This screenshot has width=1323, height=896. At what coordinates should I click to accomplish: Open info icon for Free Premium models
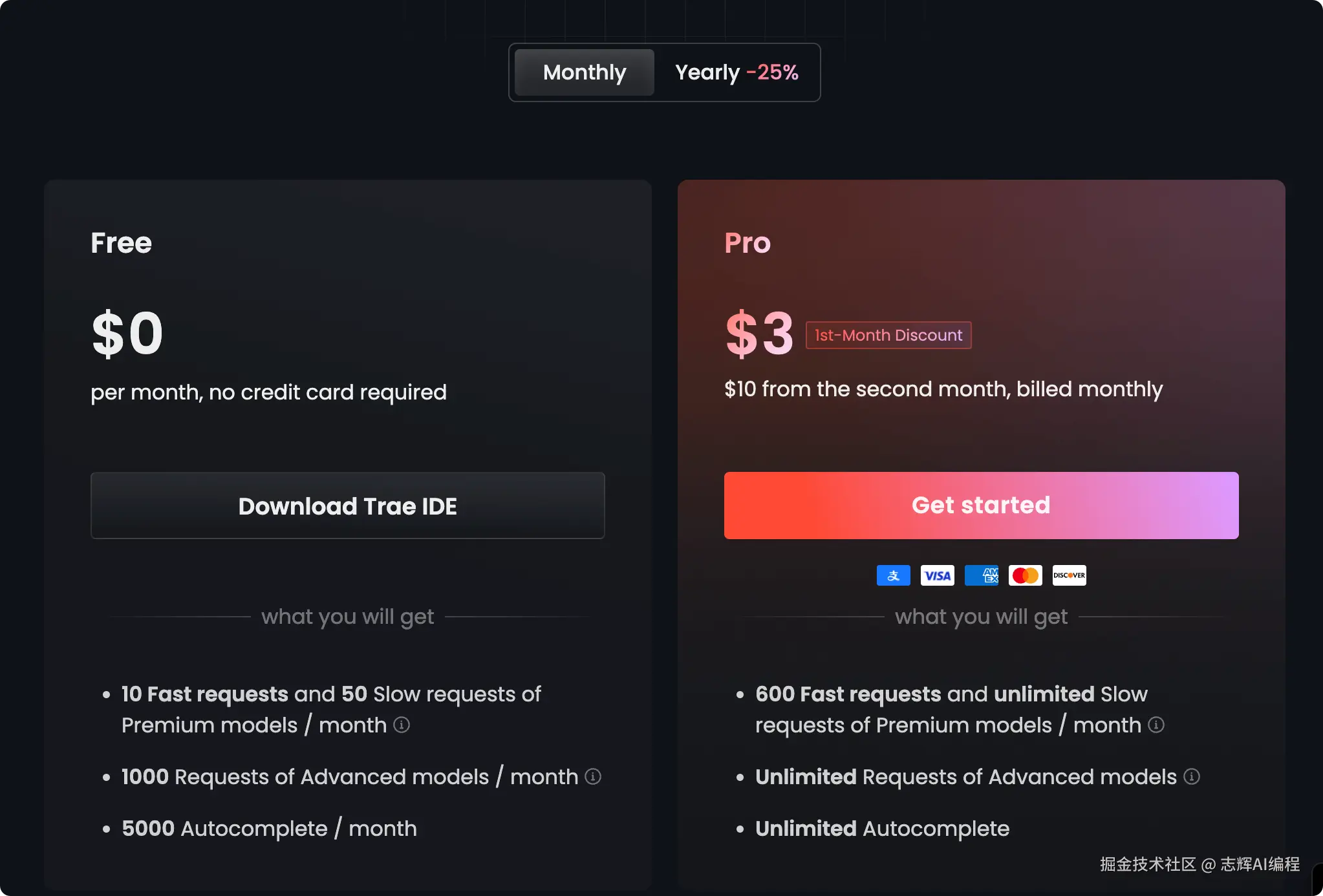coord(402,725)
